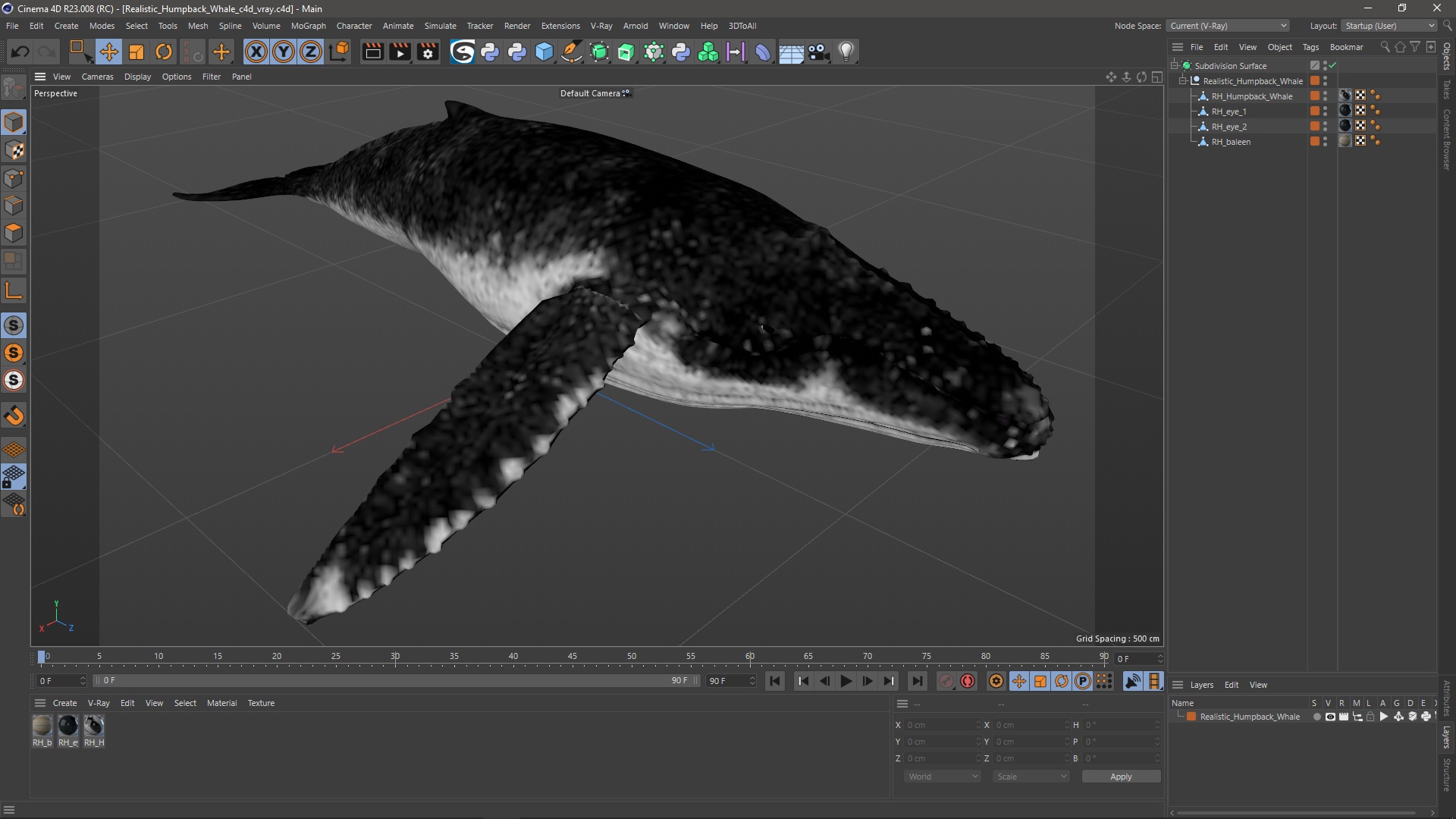The image size is (1456, 819).
Task: Open the viewport Cameras menu
Action: click(97, 77)
